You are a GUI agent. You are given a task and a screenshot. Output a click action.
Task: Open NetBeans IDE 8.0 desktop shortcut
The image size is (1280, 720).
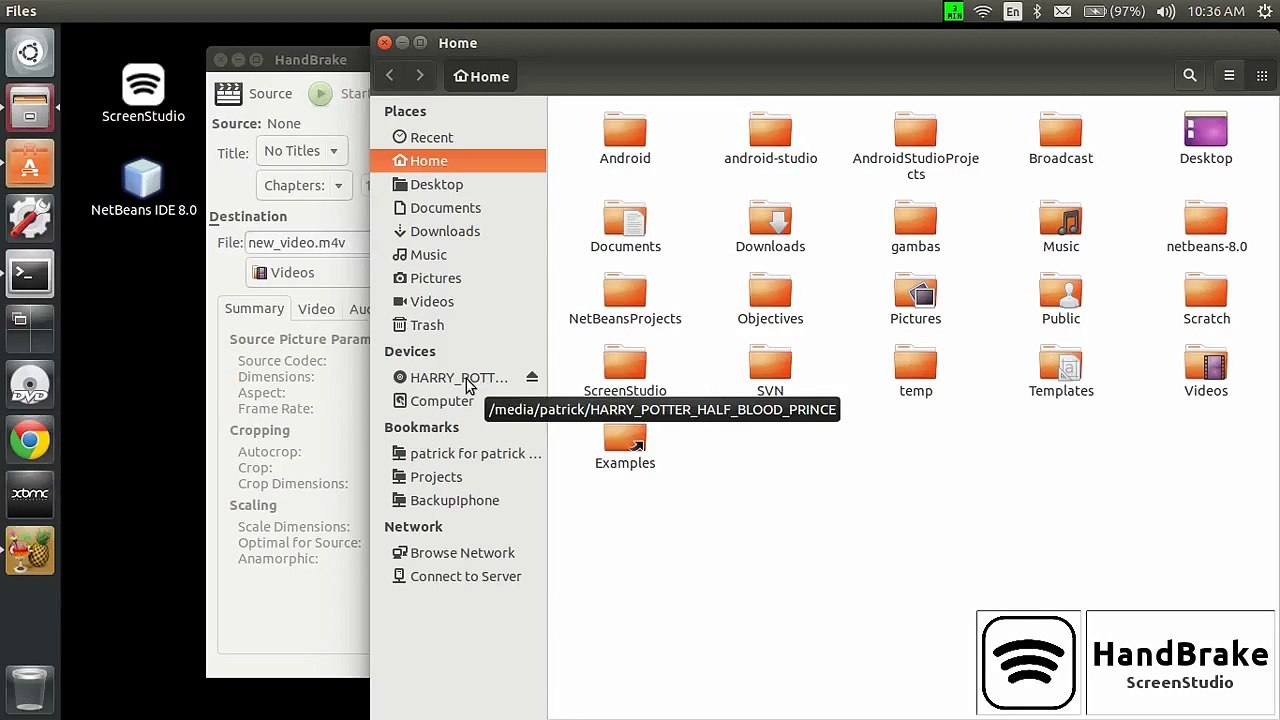143,188
